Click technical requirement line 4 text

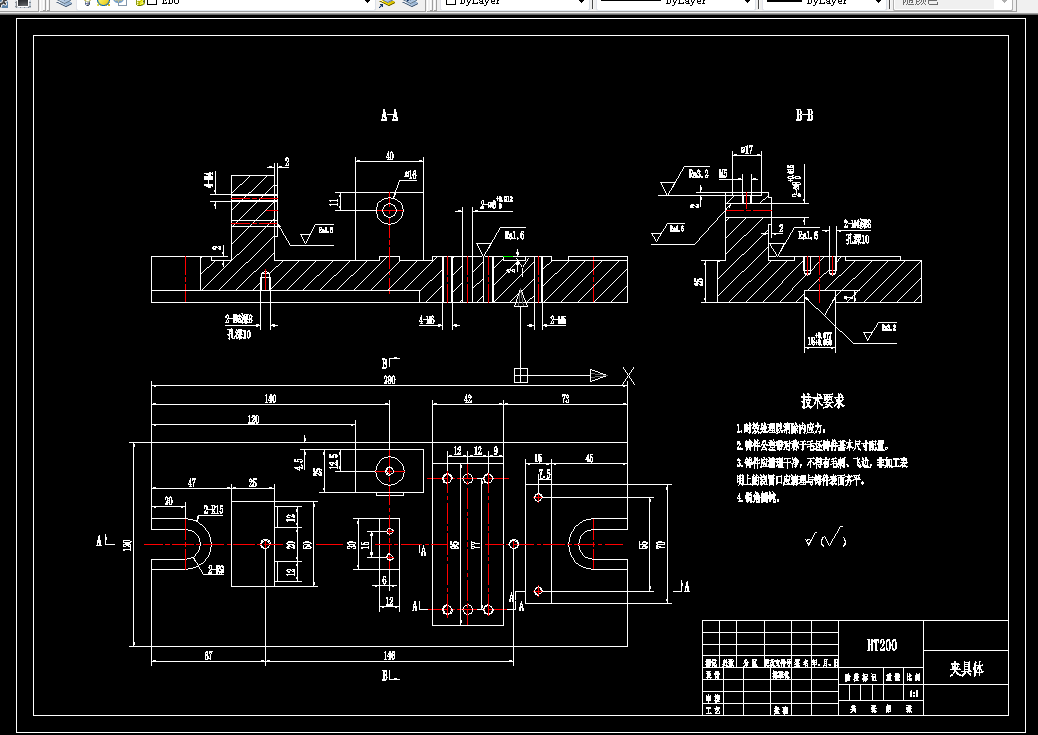click(x=758, y=498)
